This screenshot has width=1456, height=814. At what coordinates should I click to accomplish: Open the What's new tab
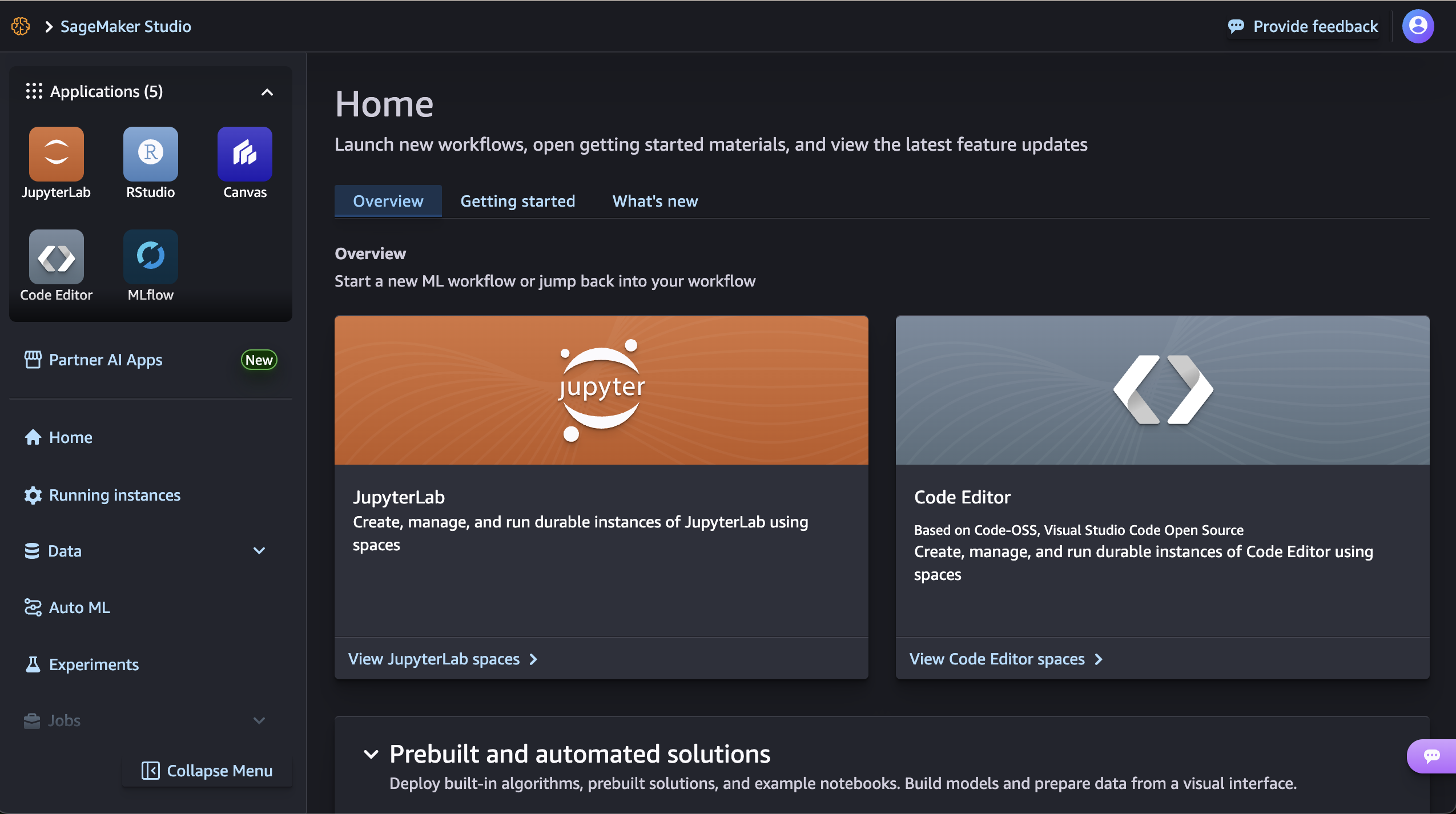(654, 201)
